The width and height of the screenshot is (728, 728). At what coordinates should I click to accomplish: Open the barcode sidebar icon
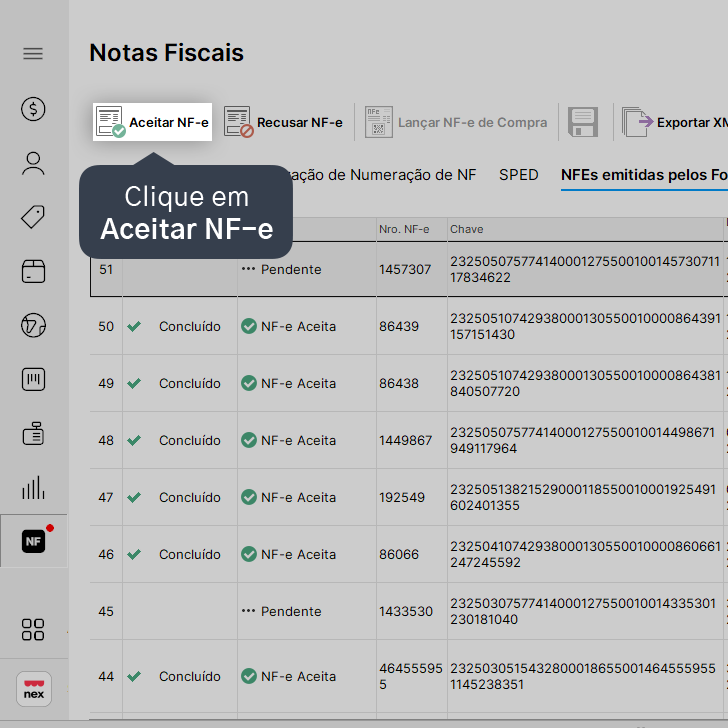(x=33, y=379)
